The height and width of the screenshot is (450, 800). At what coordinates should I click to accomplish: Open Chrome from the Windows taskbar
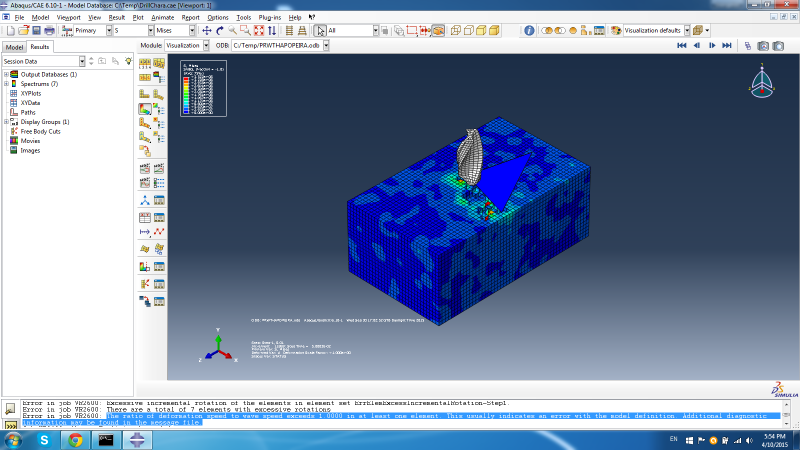point(76,440)
